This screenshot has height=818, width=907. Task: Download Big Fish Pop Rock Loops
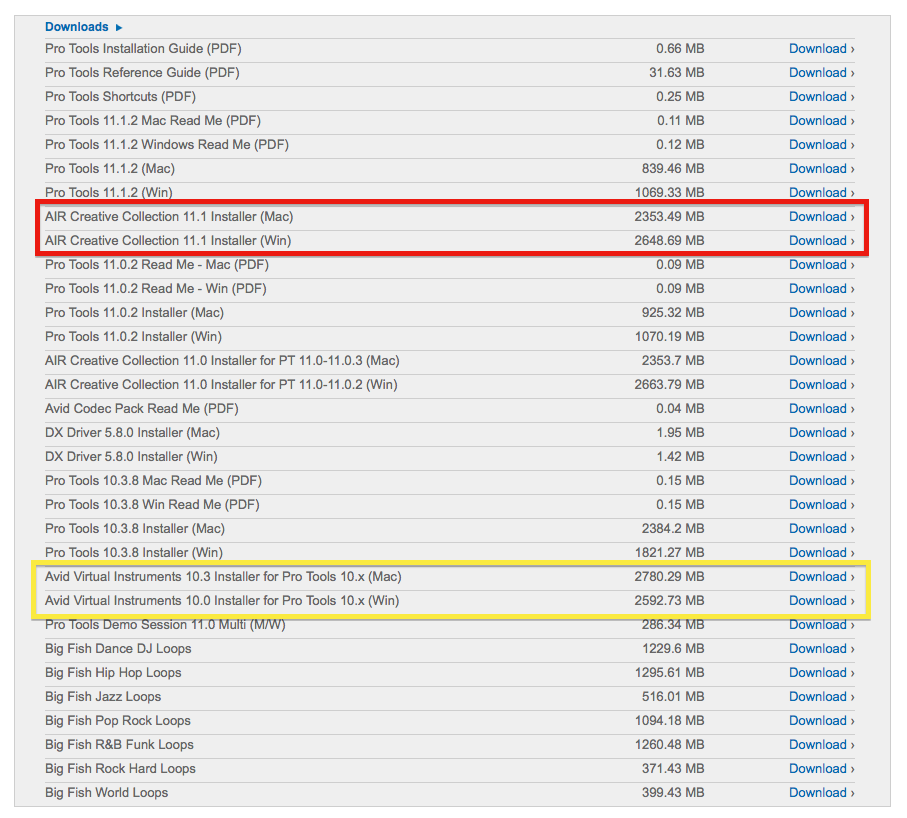[821, 721]
